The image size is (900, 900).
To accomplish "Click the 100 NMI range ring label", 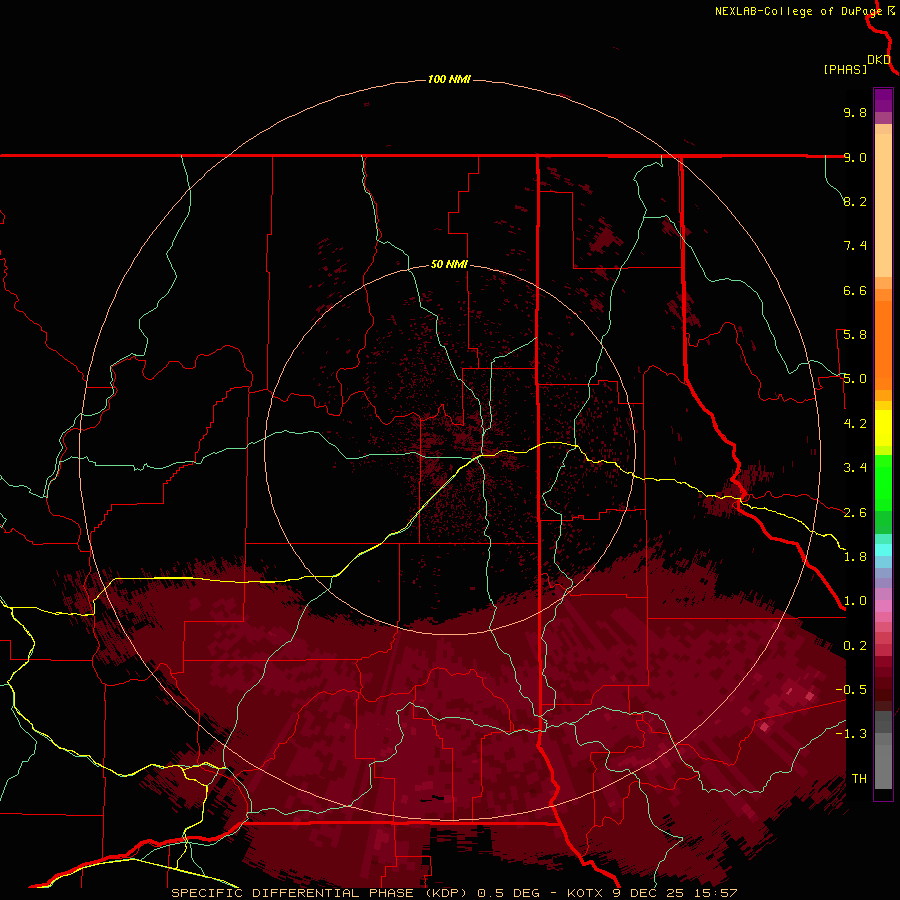I will [449, 79].
